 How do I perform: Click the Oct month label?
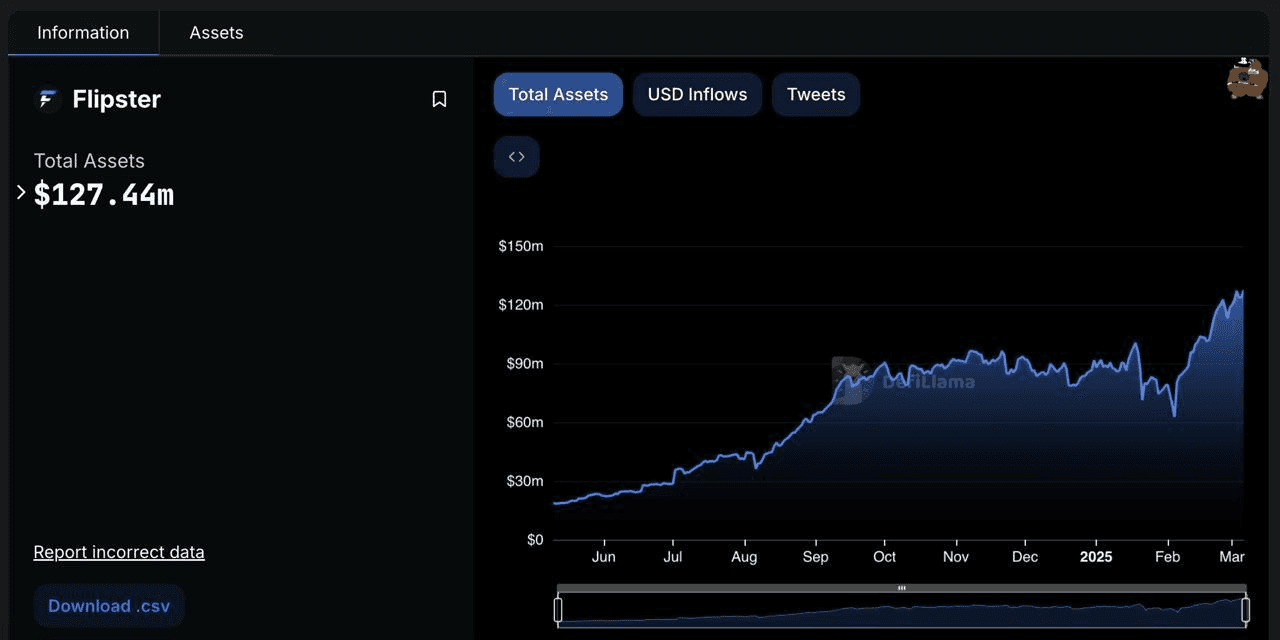(884, 557)
